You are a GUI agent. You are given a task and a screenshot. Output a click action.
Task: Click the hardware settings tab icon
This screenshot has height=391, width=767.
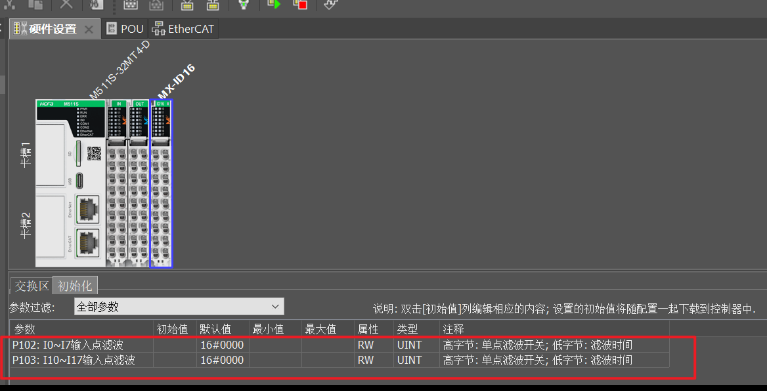[x=20, y=29]
